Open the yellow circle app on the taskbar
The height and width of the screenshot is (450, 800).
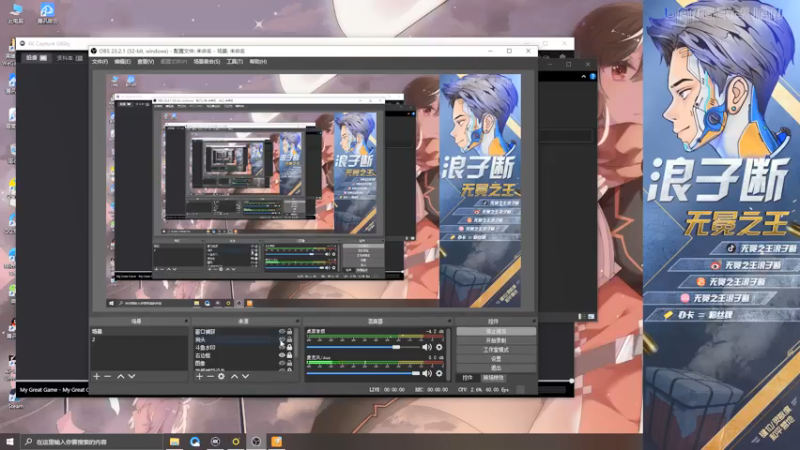(236, 442)
